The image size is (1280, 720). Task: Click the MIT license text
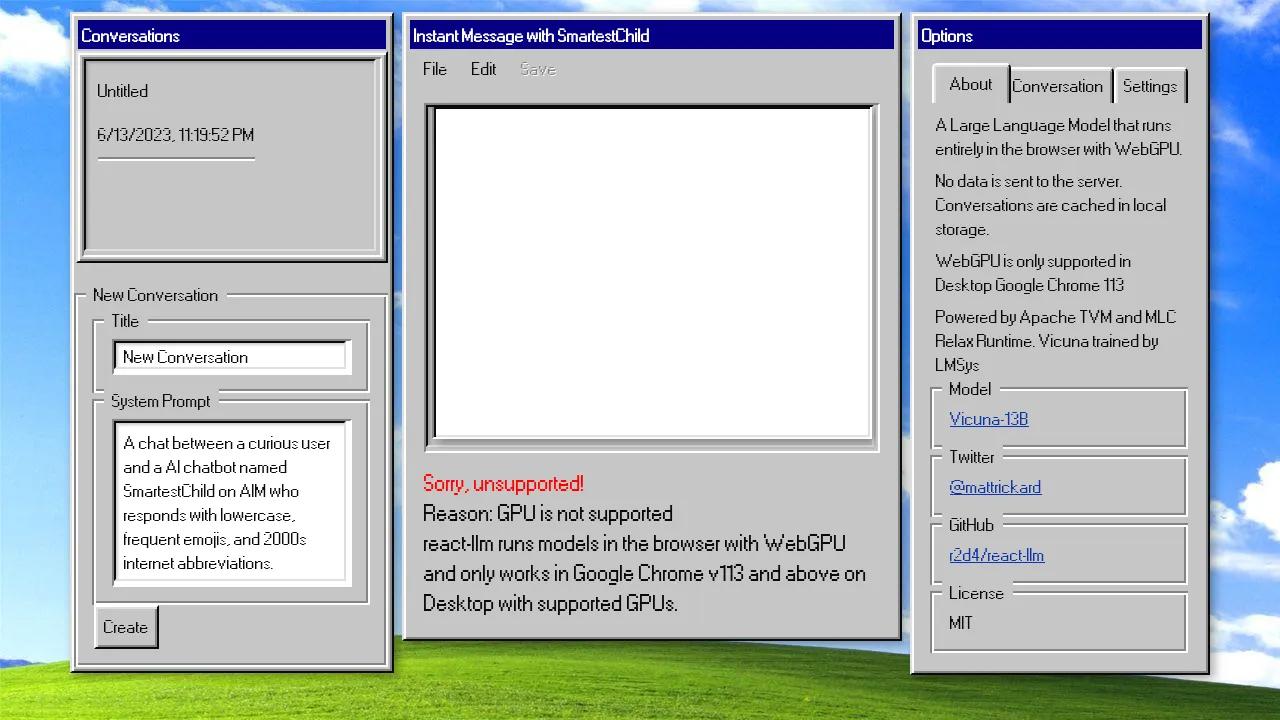[x=961, y=623]
